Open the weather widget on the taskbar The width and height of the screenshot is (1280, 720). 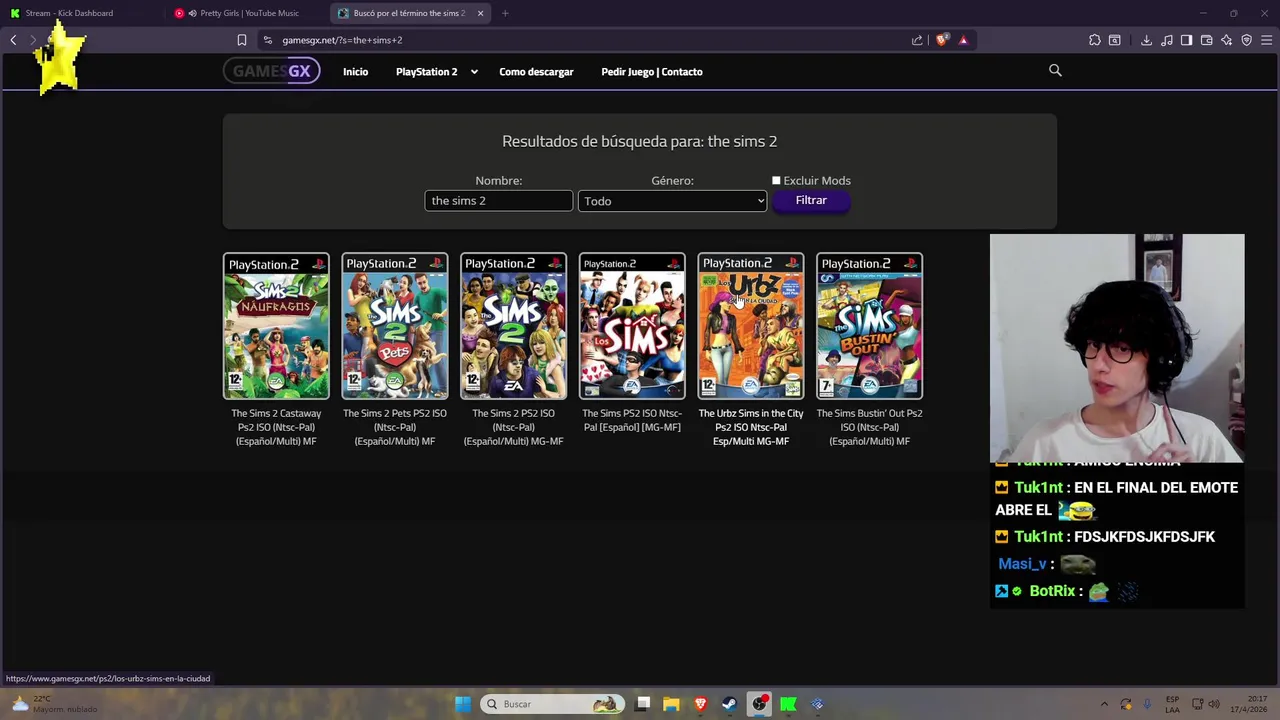coord(55,704)
